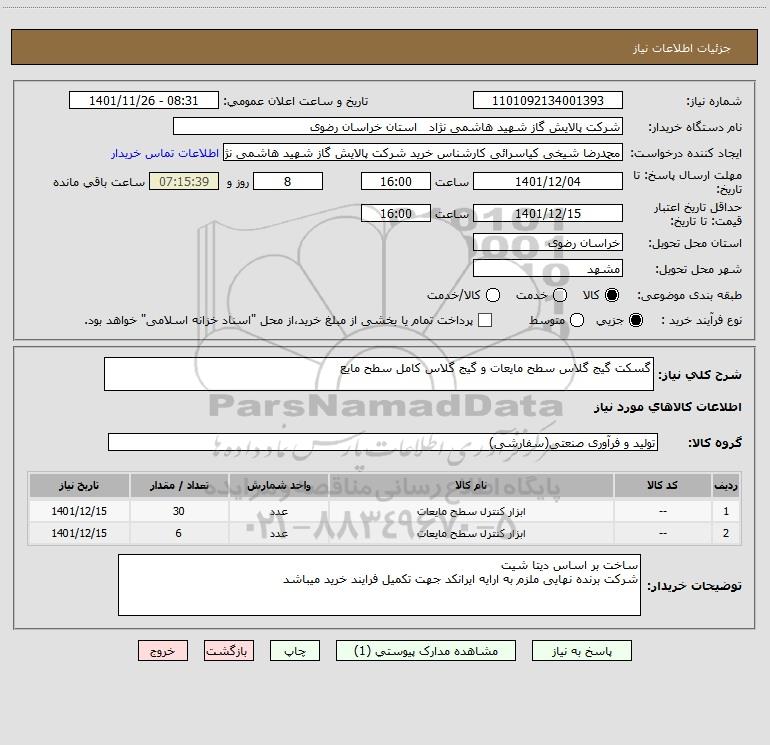Click the price validity date 1401/12/15 field
The width and height of the screenshot is (770, 745).
(548, 213)
